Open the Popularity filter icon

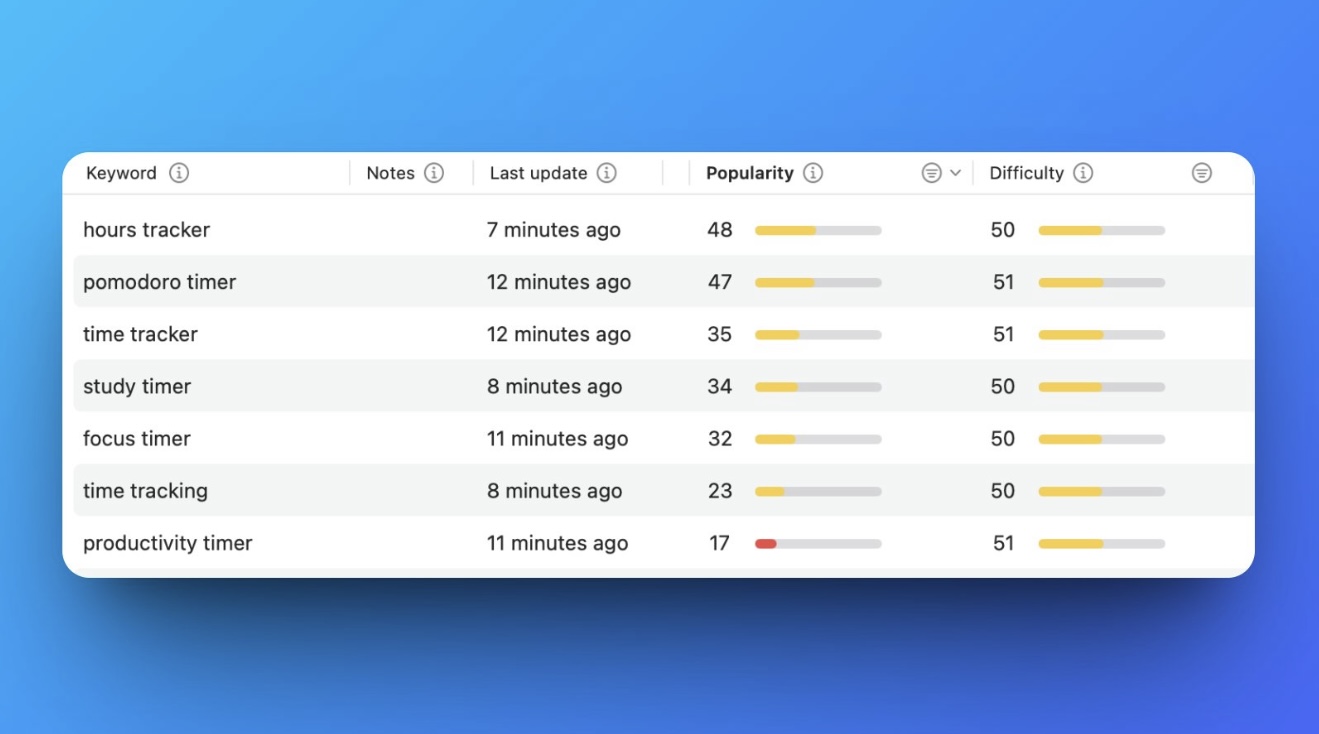(x=931, y=173)
